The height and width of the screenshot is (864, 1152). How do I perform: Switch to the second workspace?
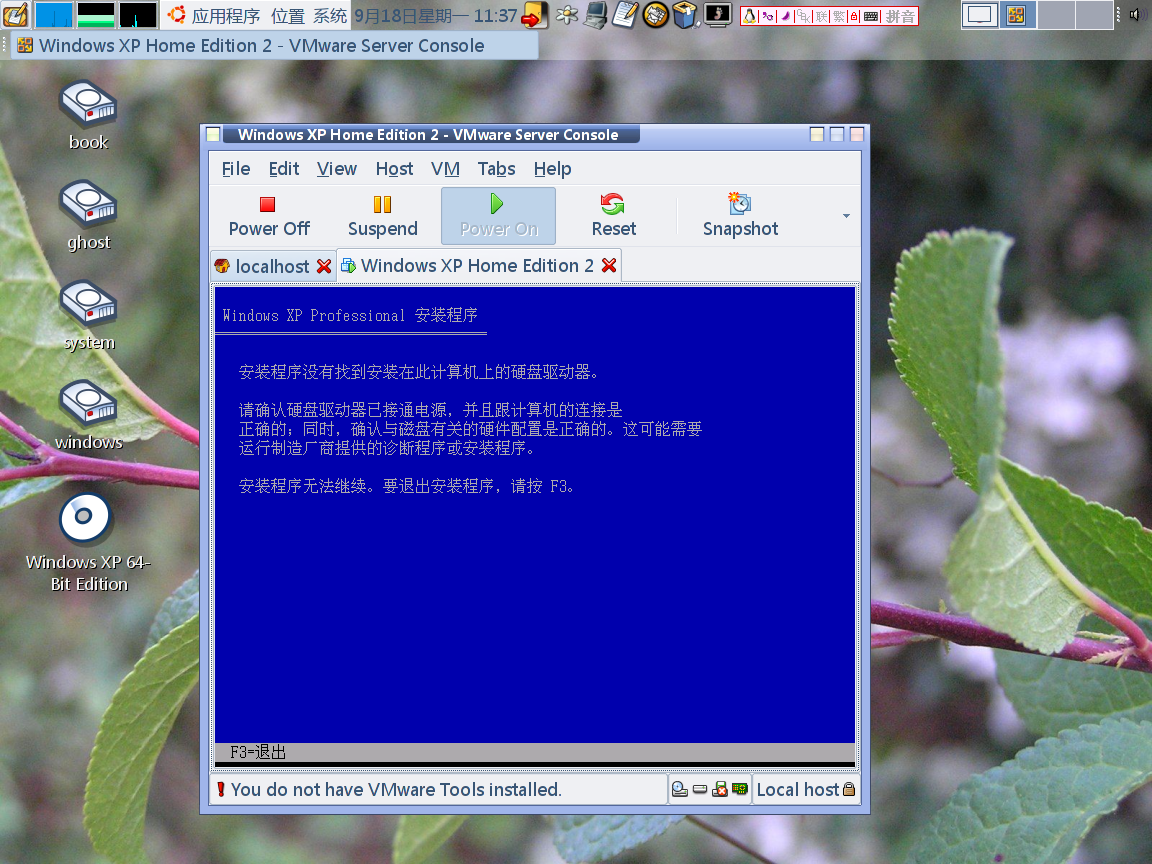(x=1018, y=15)
